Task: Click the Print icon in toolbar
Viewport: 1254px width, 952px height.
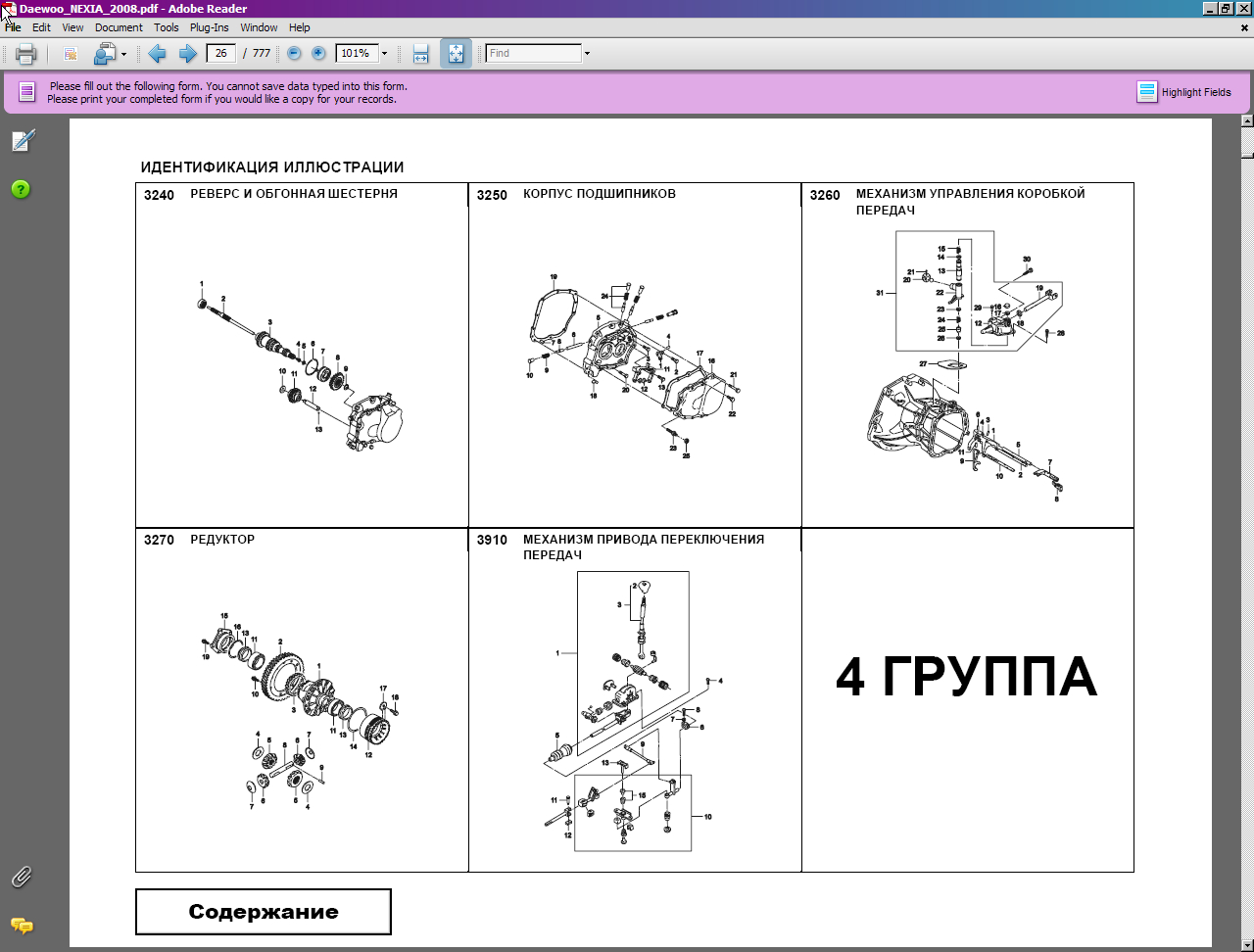Action: (x=25, y=54)
